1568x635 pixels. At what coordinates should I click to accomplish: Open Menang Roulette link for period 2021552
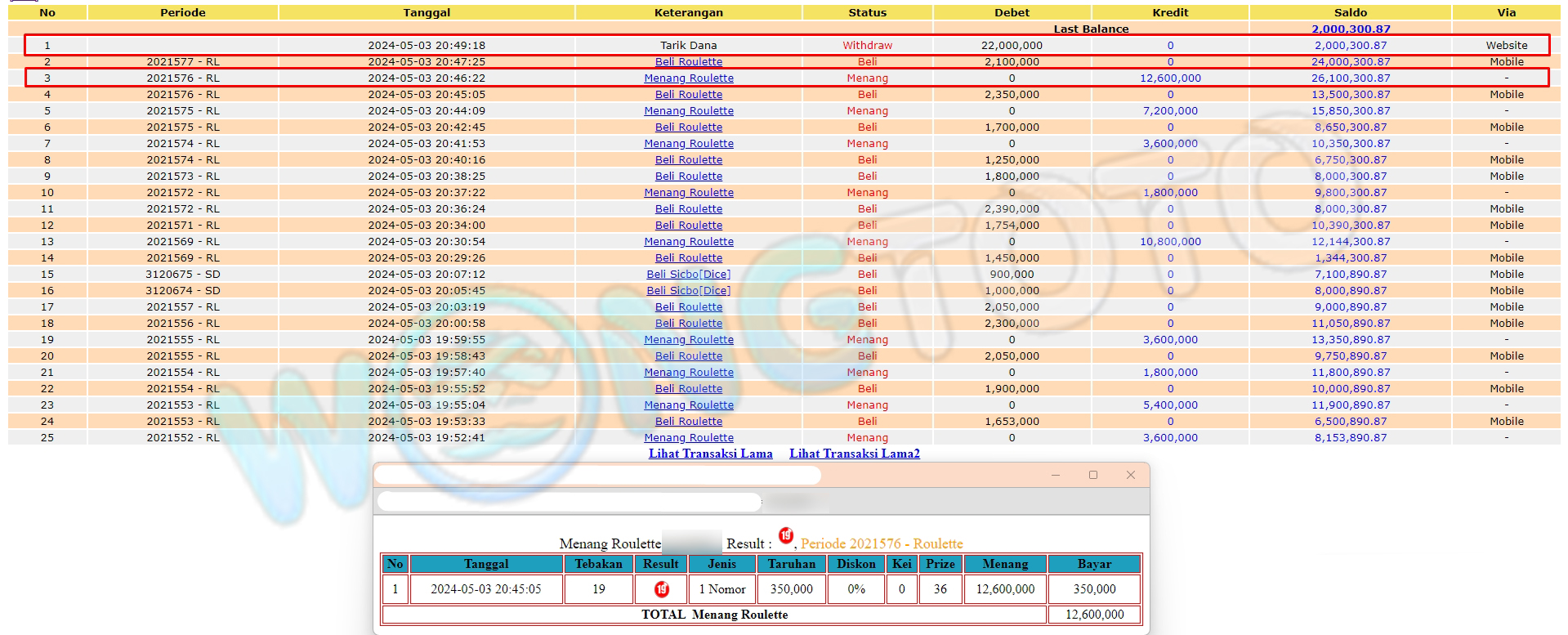click(688, 438)
